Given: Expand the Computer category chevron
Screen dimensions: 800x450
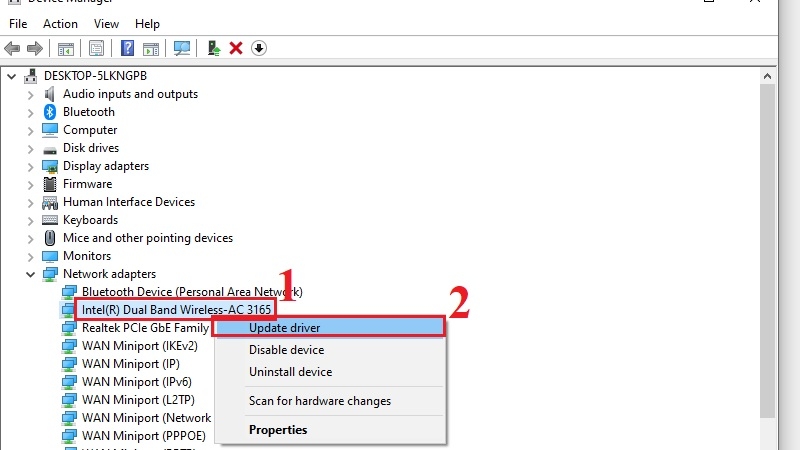Looking at the screenshot, I should [30, 131].
